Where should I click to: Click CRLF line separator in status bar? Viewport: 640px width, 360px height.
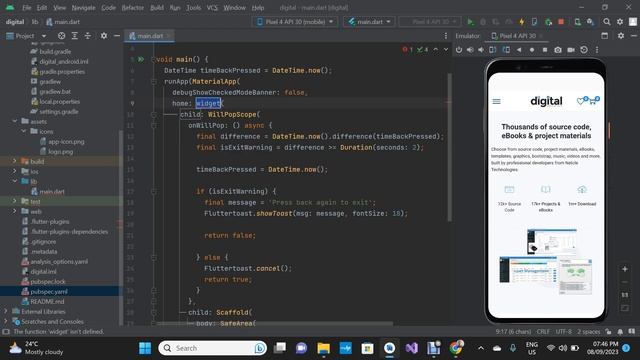coord(543,331)
